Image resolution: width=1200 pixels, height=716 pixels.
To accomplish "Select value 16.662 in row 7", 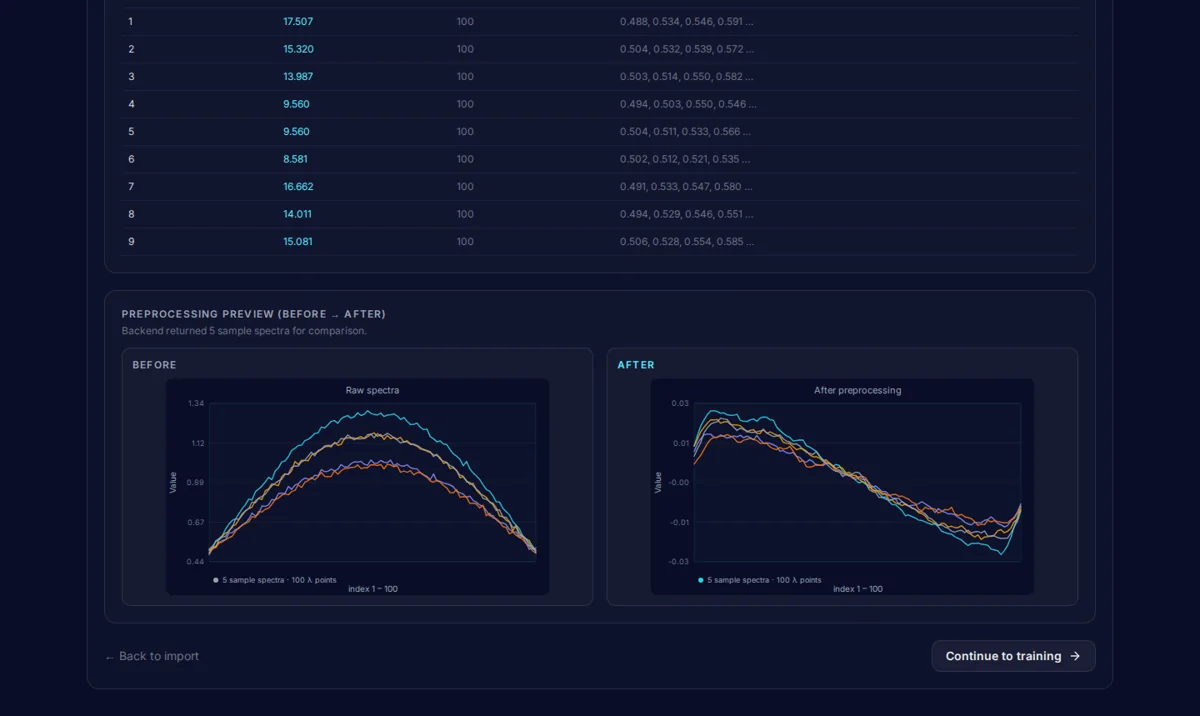I will (298, 187).
